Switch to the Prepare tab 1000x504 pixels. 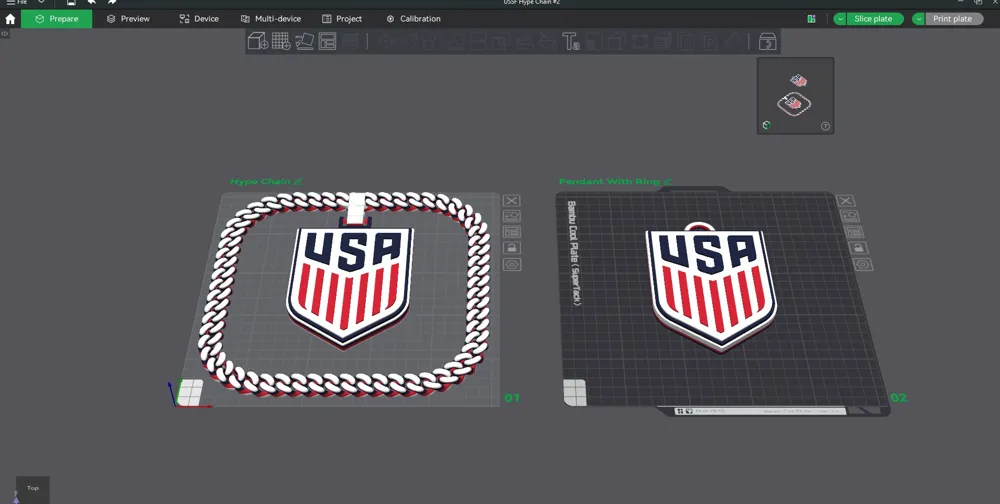click(57, 19)
